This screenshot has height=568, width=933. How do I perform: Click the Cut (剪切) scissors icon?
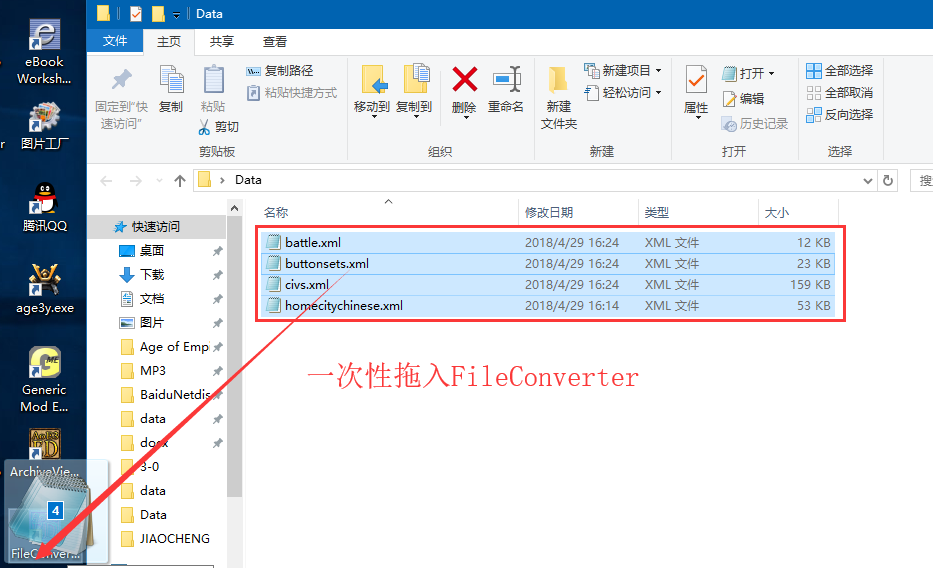205,127
